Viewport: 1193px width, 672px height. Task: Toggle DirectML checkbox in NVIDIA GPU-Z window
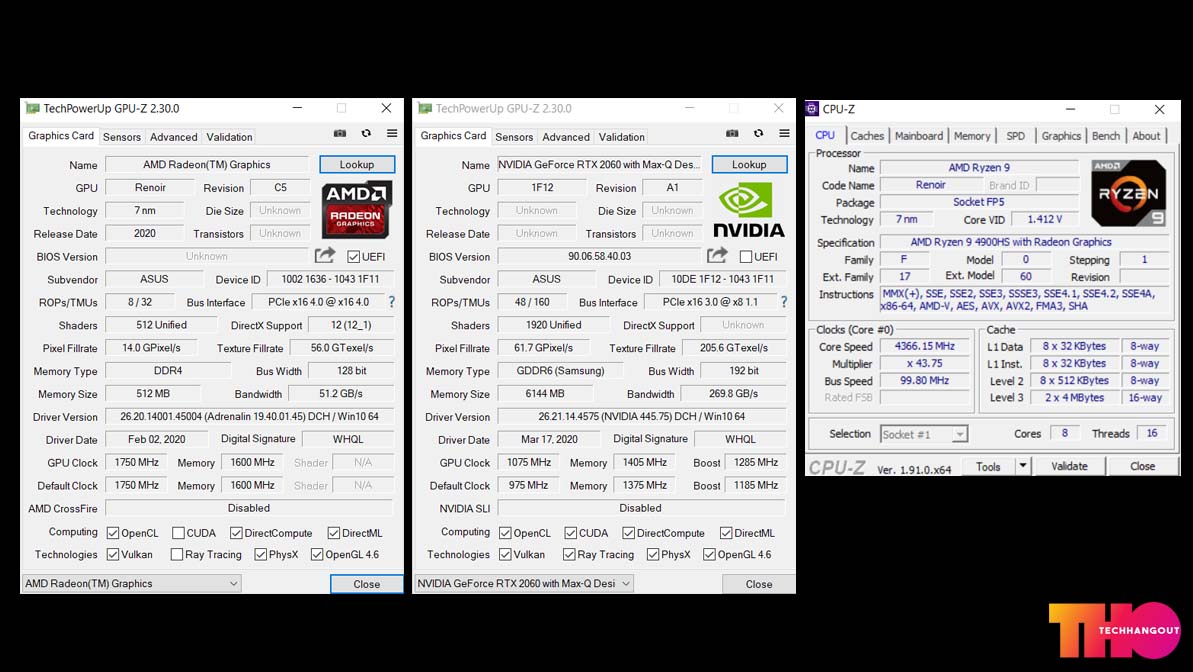click(726, 533)
